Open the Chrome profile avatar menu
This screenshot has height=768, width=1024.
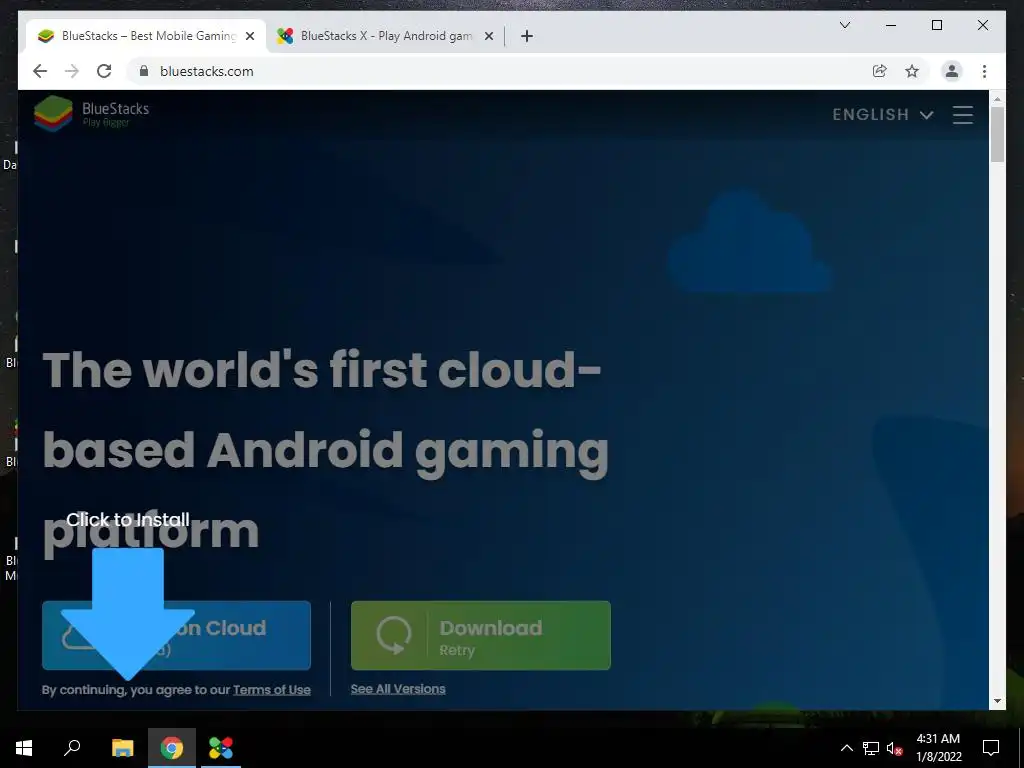pyautogui.click(x=952, y=71)
